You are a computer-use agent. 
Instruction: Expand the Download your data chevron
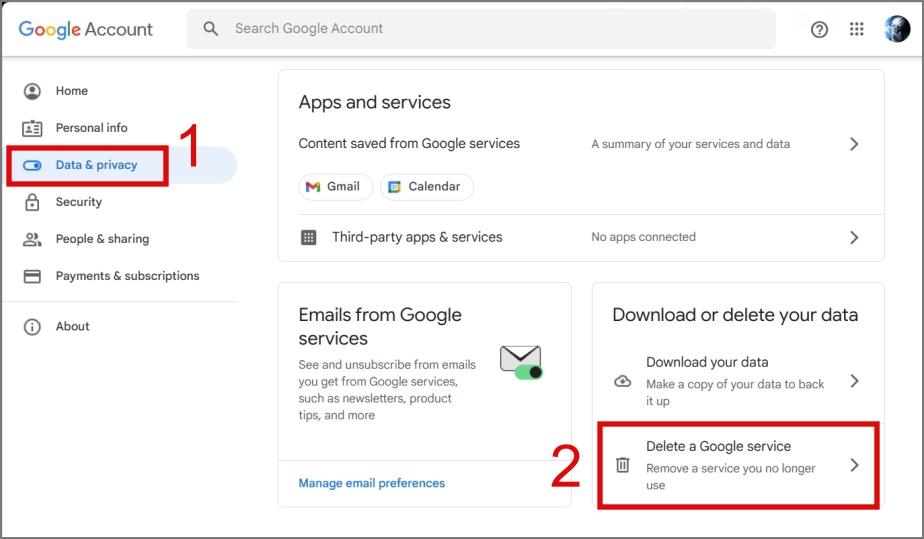(x=854, y=381)
